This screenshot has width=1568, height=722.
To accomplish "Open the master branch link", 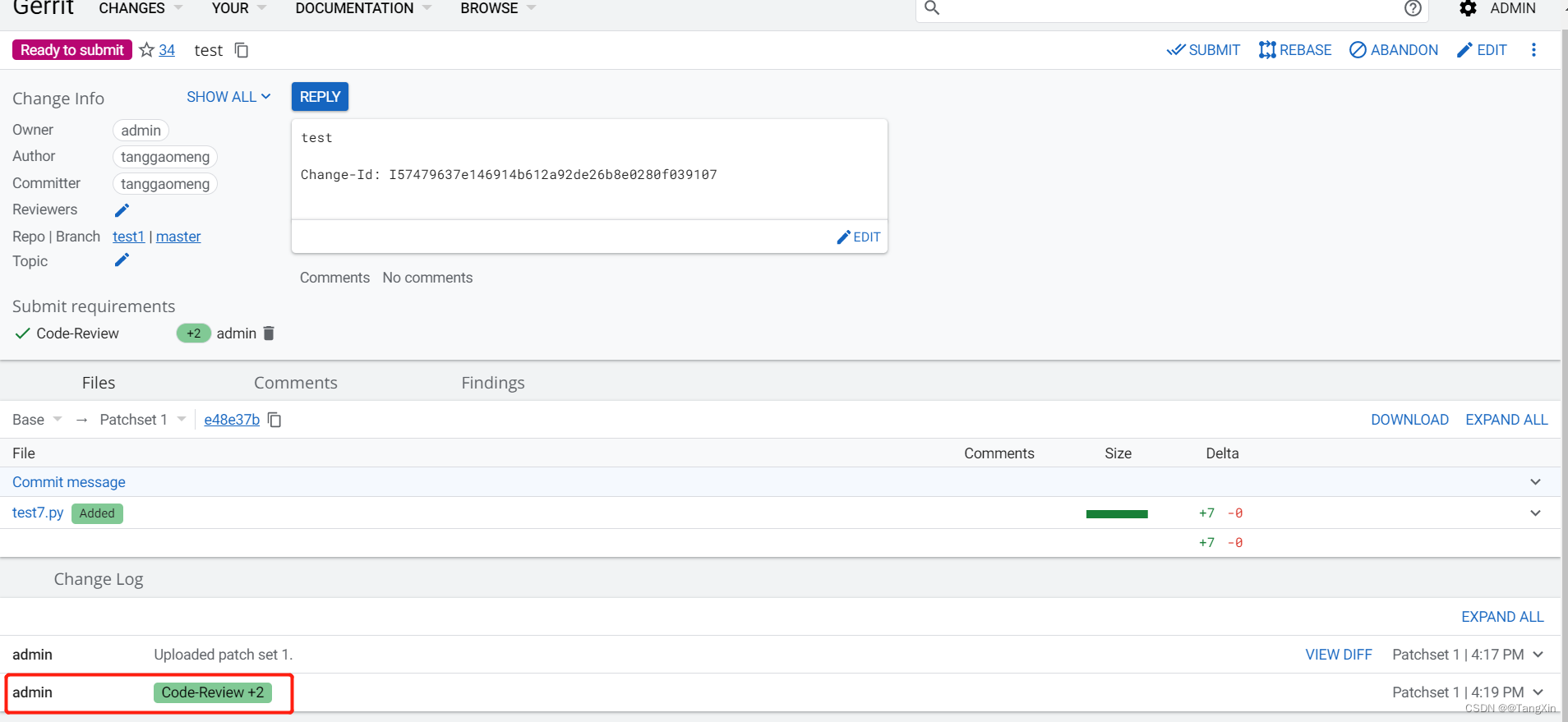I will [178, 237].
